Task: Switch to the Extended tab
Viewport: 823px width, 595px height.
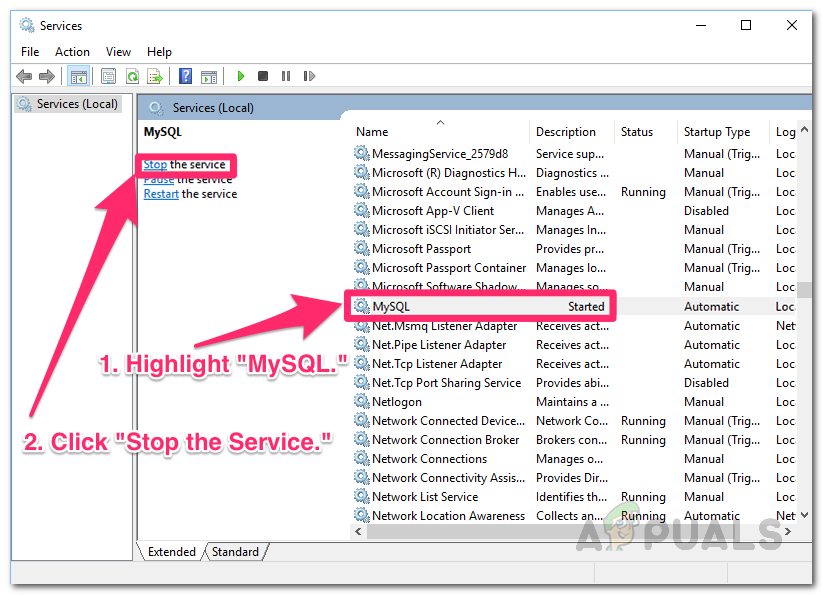Action: (172, 552)
